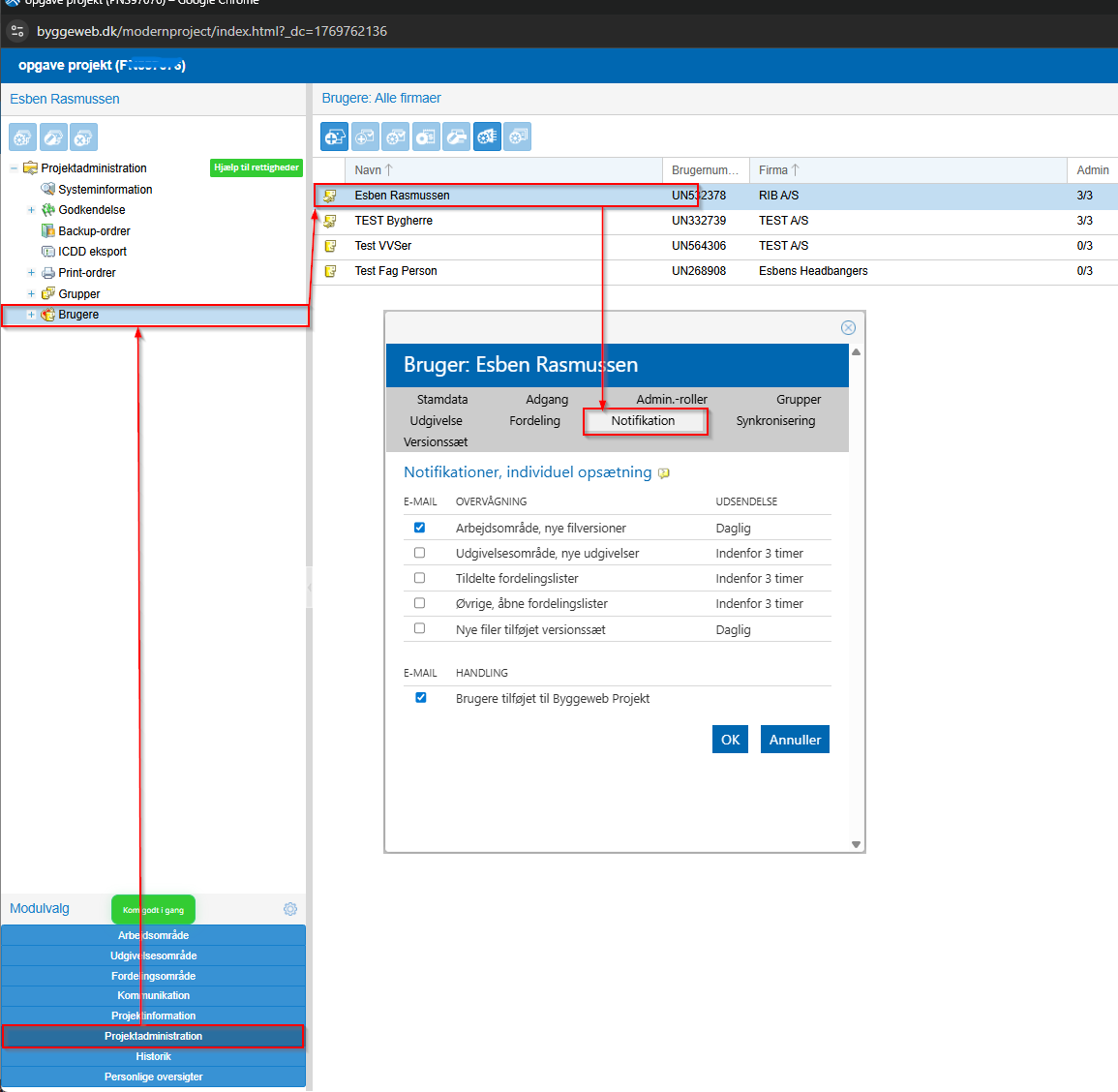Select Systeminformation in the tree
The width and height of the screenshot is (1118, 1092).
tap(105, 189)
